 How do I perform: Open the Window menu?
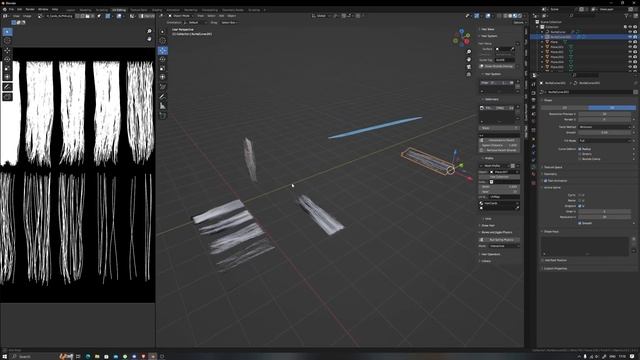pyautogui.click(x=43, y=9)
